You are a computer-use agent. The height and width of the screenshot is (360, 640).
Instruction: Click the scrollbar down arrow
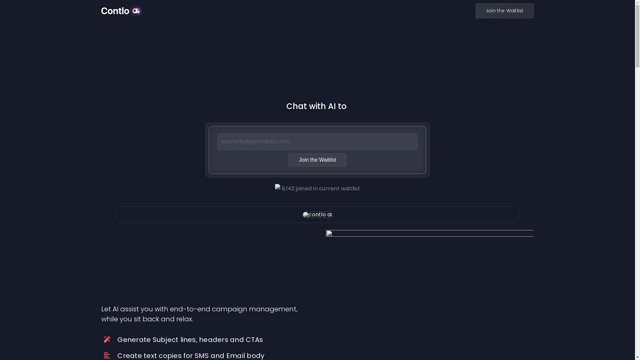(637, 358)
